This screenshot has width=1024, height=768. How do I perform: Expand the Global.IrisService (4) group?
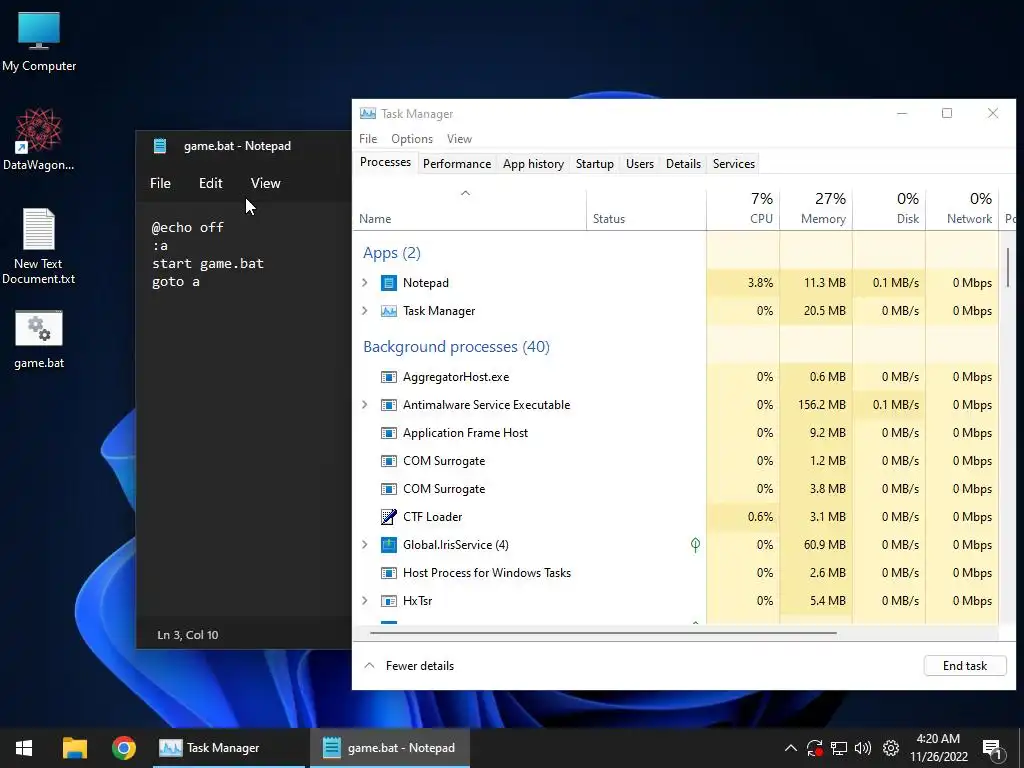[x=365, y=545]
